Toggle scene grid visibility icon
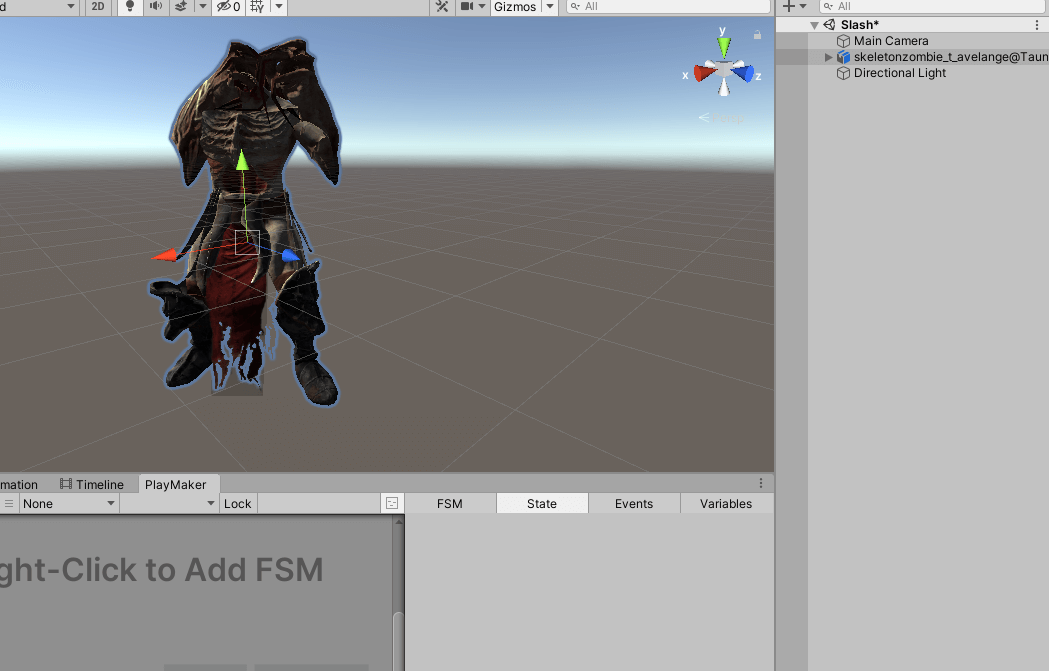Screen dimensions: 1049x671 coord(257,7)
